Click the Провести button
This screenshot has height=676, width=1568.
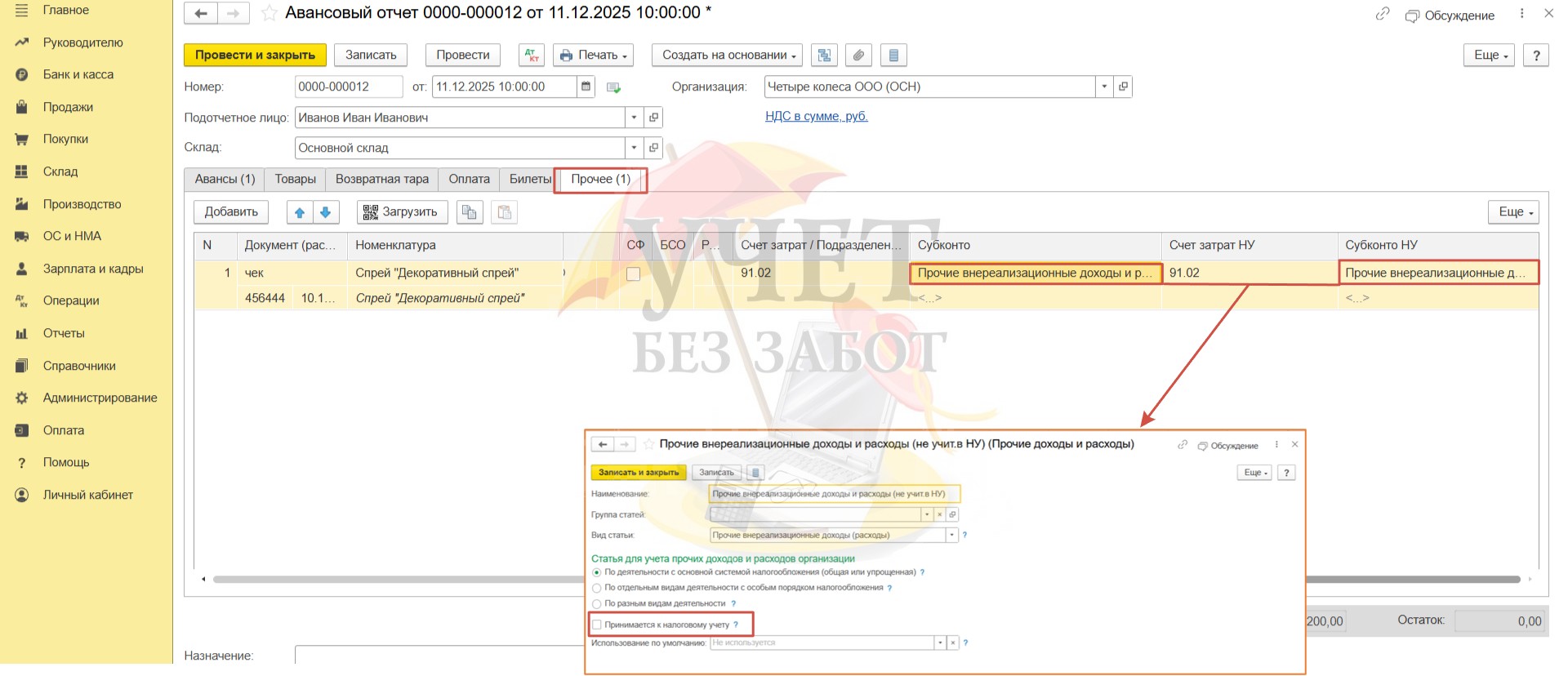pyautogui.click(x=463, y=55)
